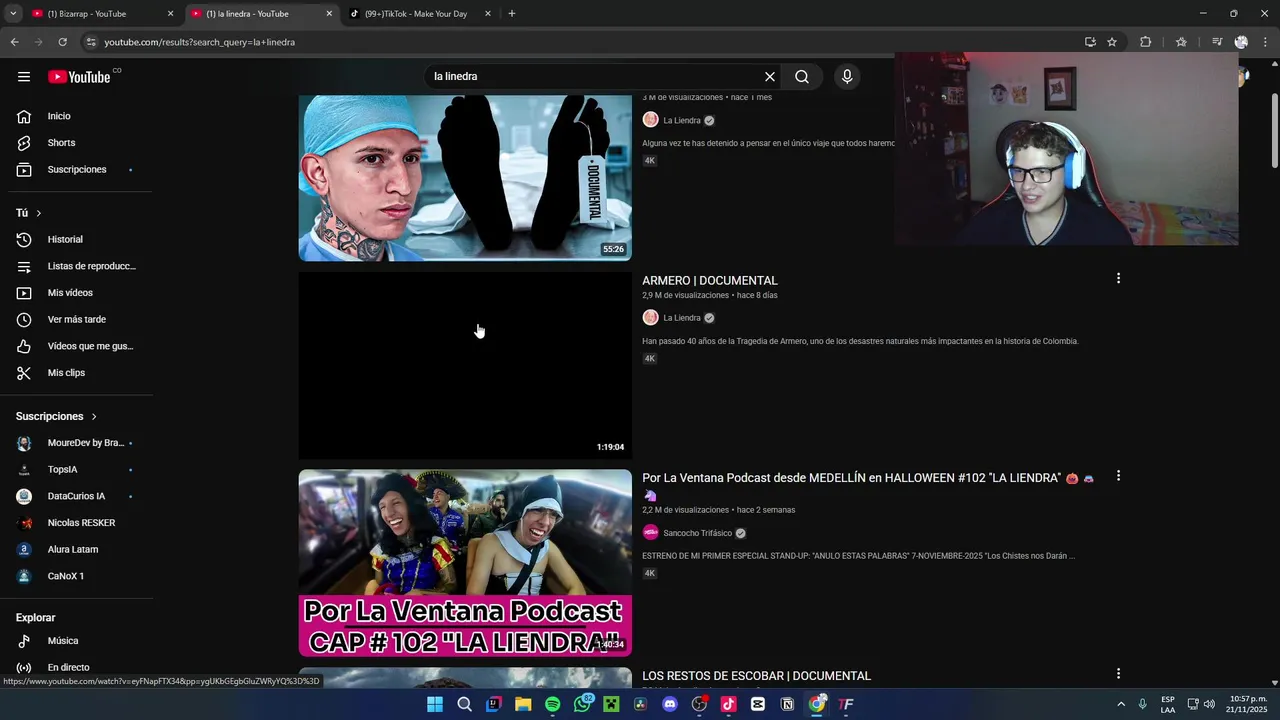The image size is (1280, 720).
Task: Switch to the TikTok - Make Your Day tab
Action: click(416, 14)
